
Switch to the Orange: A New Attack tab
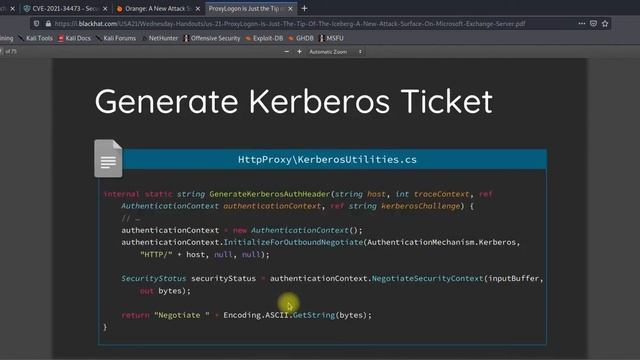pyautogui.click(x=157, y=9)
